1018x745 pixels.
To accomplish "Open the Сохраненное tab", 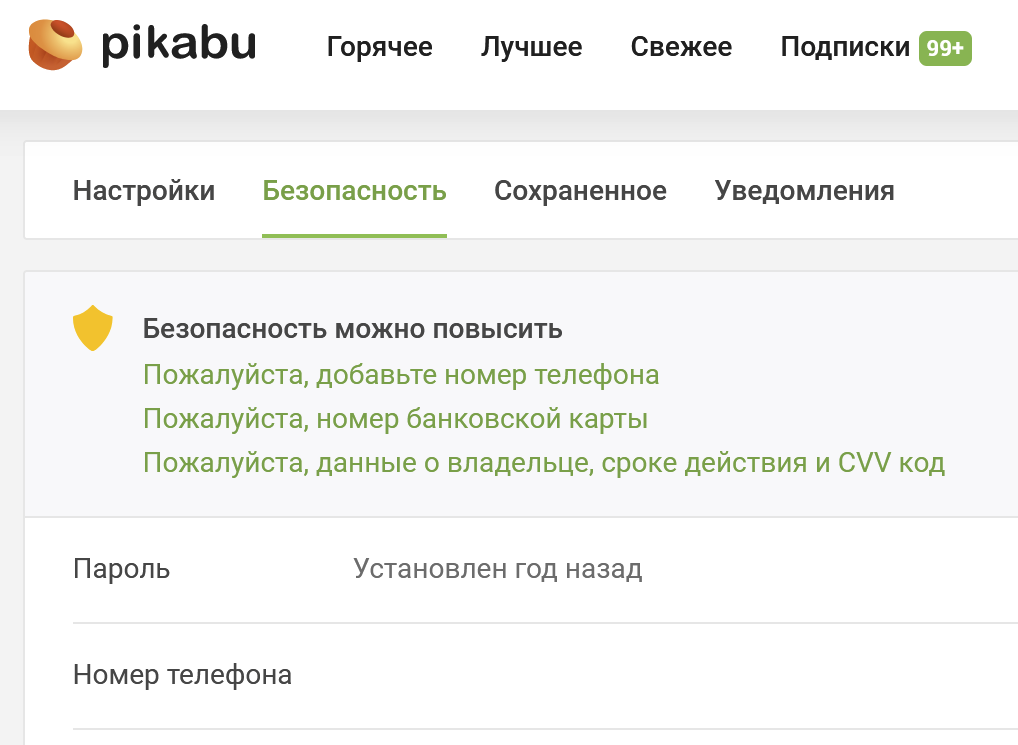I will [x=580, y=191].
